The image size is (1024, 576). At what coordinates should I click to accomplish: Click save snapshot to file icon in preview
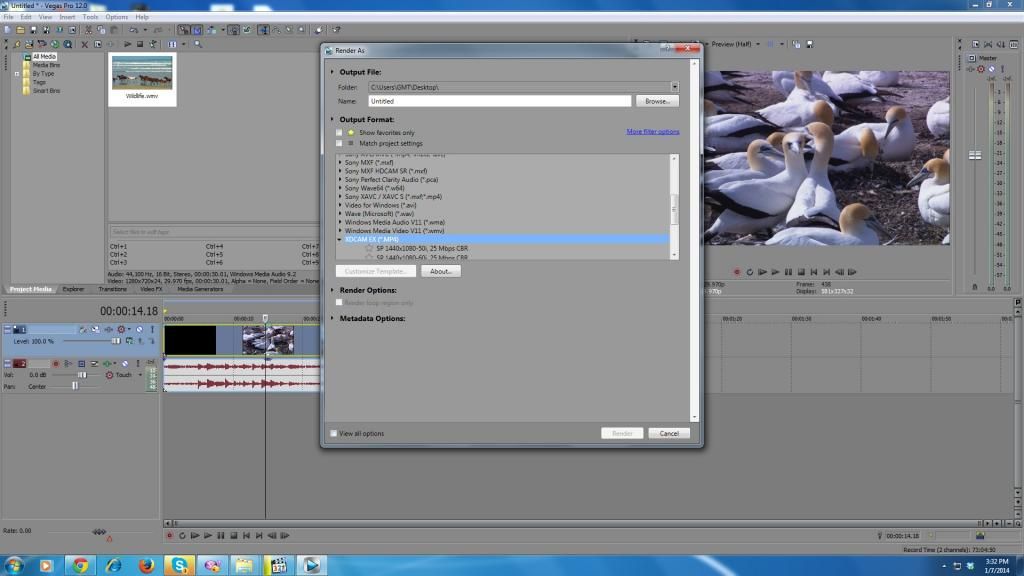(x=810, y=44)
